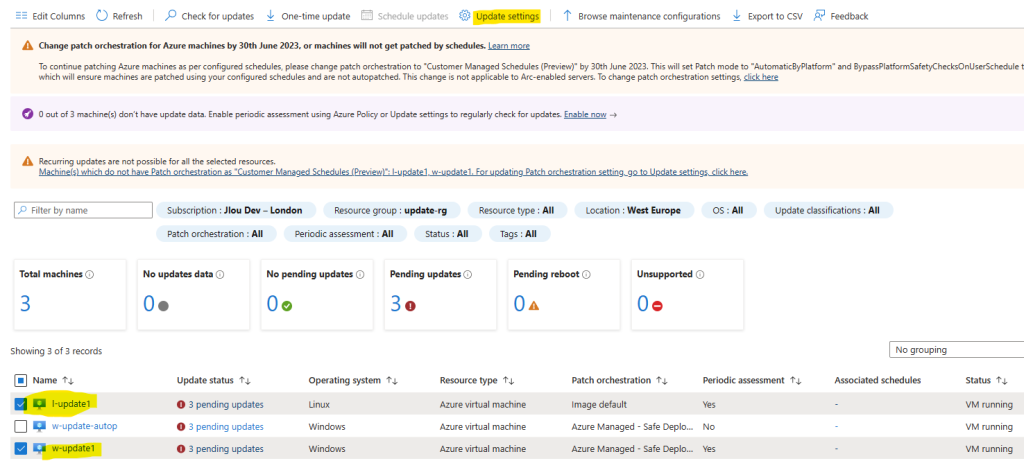Toggle the select-all checkbox in Name header

click(20, 380)
